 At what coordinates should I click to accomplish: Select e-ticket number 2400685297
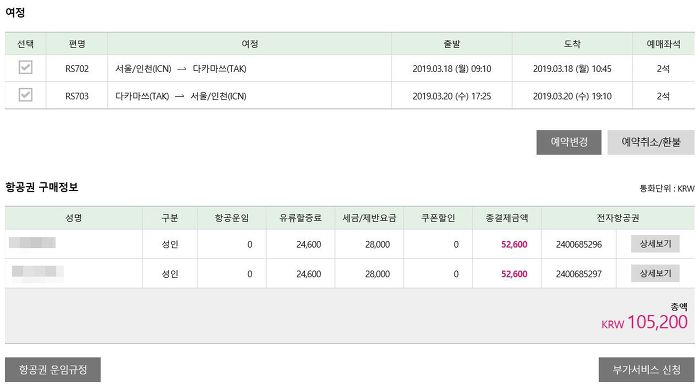(579, 274)
